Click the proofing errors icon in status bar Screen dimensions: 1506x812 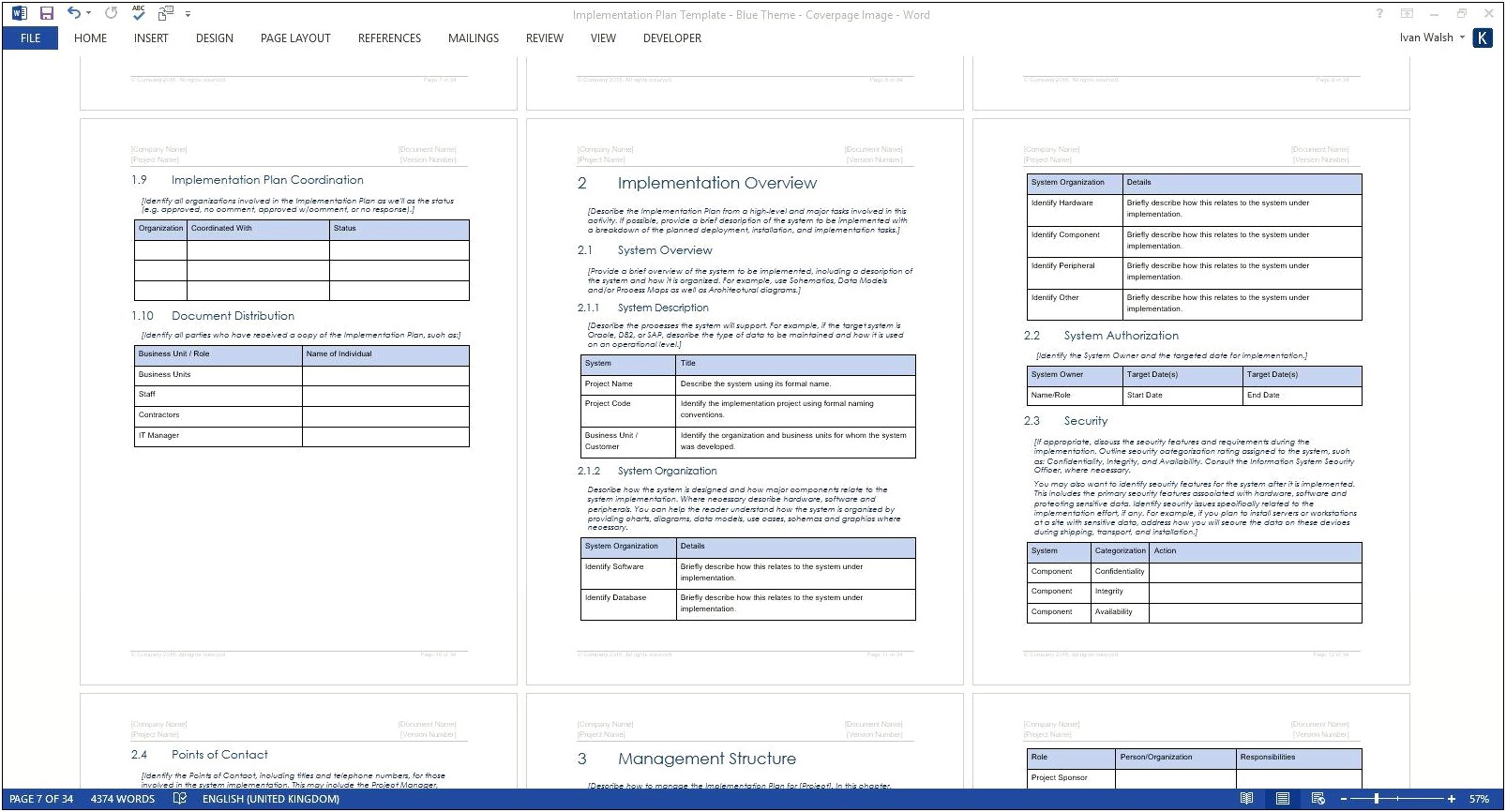coord(180,800)
